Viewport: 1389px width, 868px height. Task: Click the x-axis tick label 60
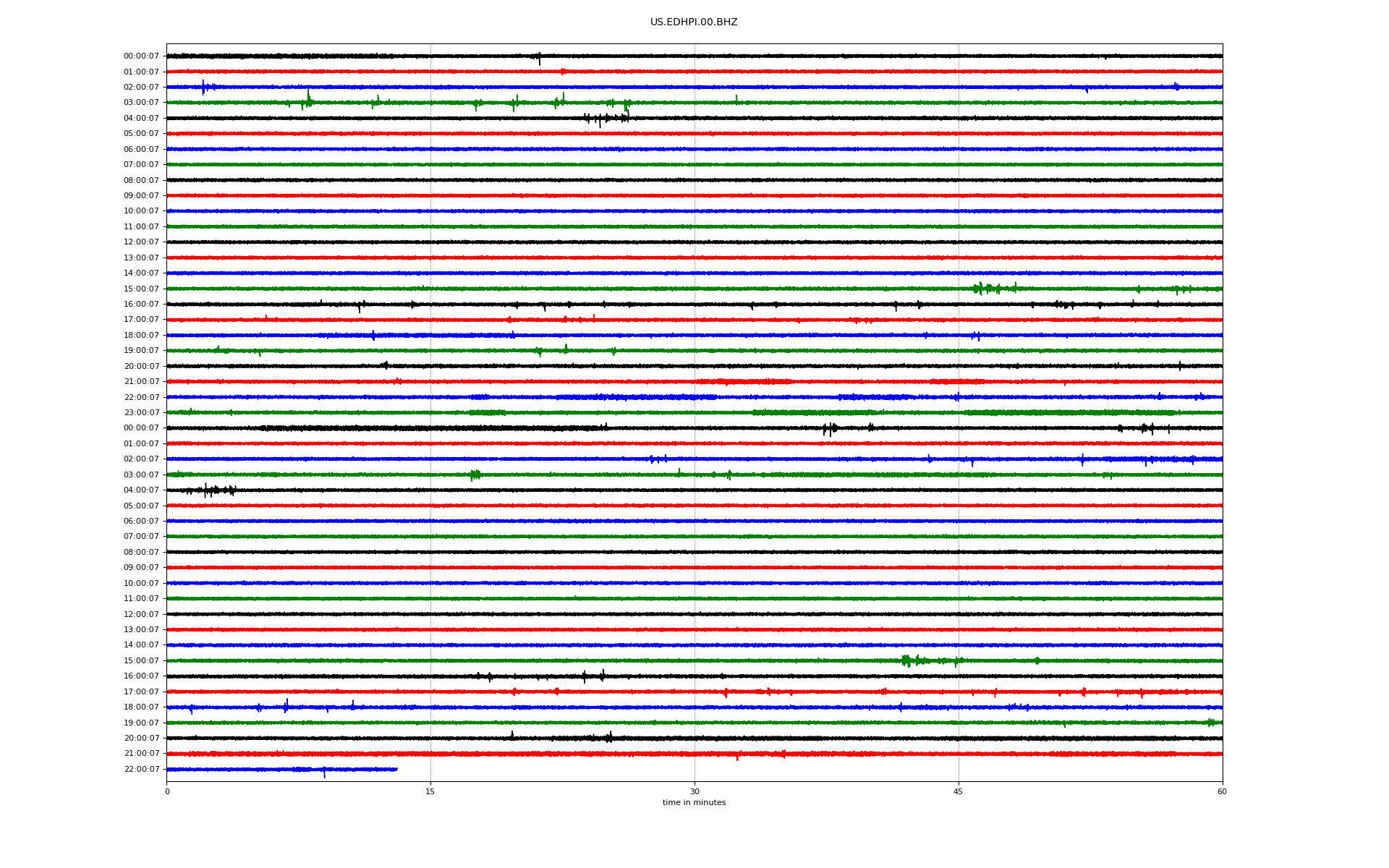coord(1222,791)
